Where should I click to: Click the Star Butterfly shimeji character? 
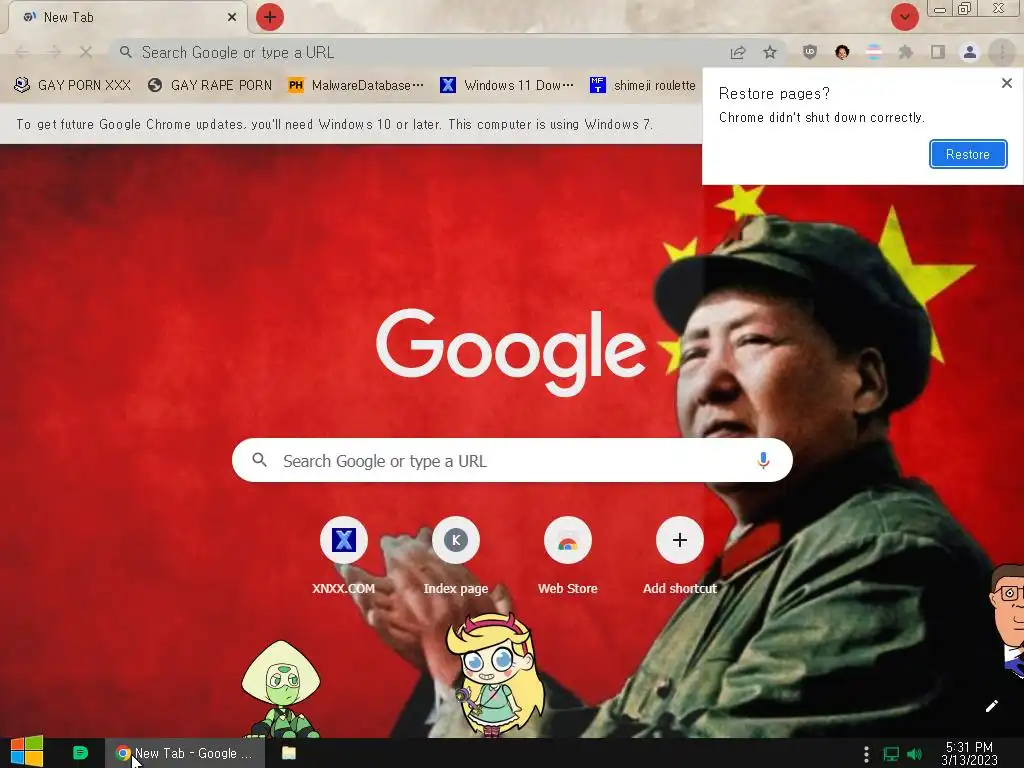pos(494,674)
